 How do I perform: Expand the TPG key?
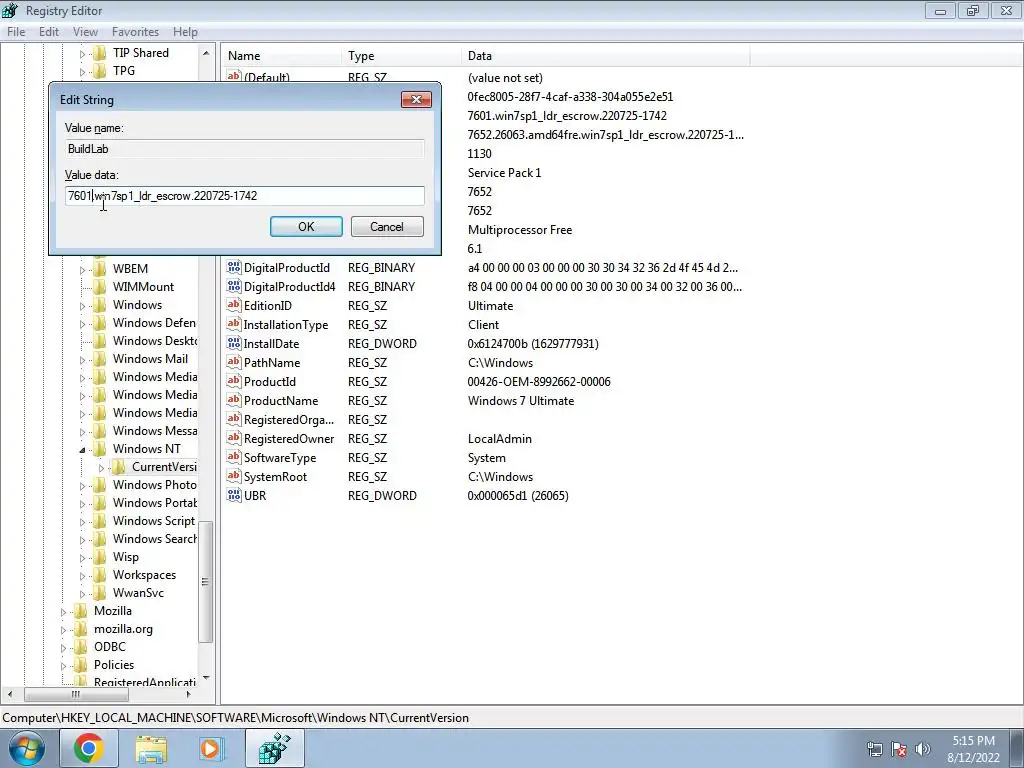click(82, 71)
